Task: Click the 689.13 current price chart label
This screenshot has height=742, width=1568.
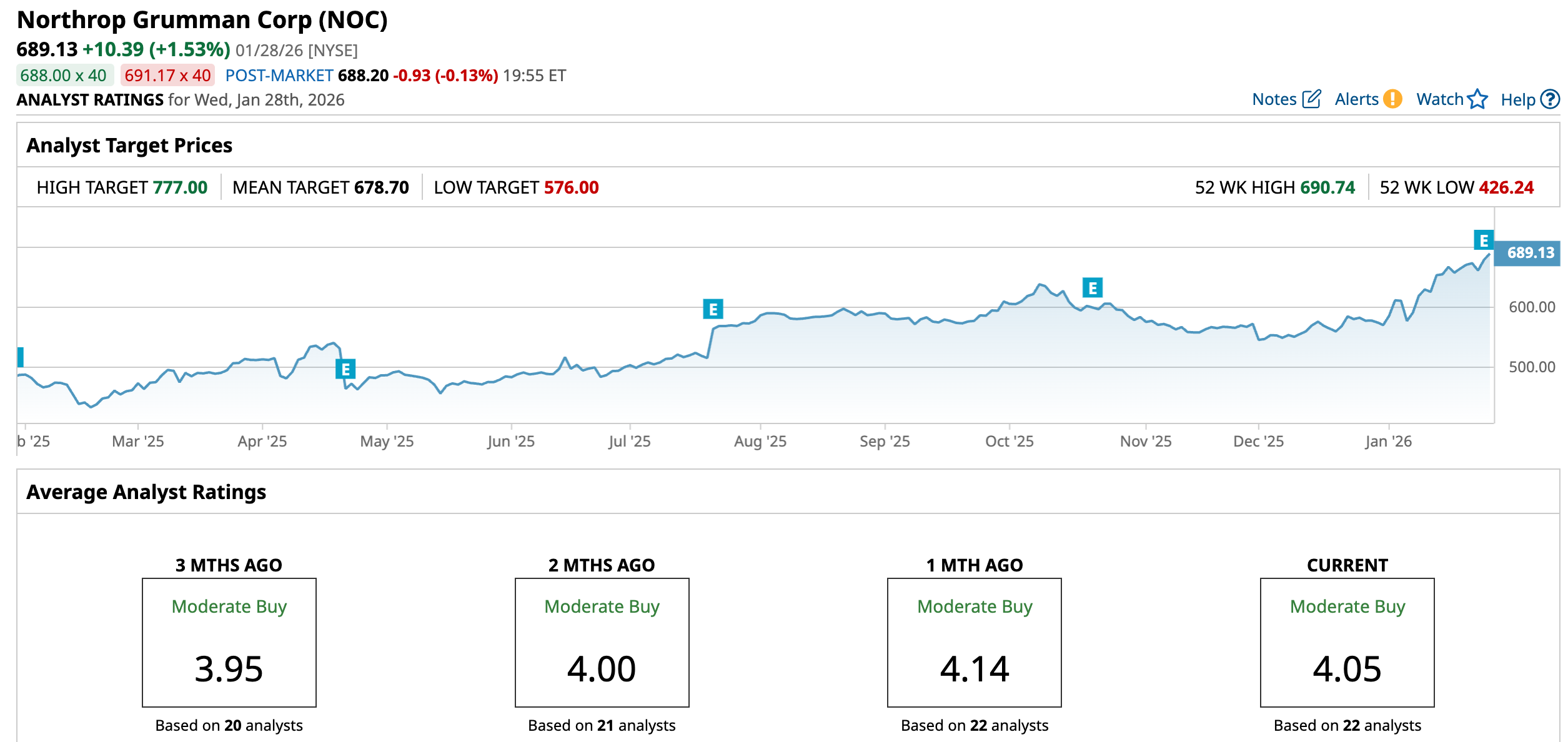Action: coord(1529,253)
